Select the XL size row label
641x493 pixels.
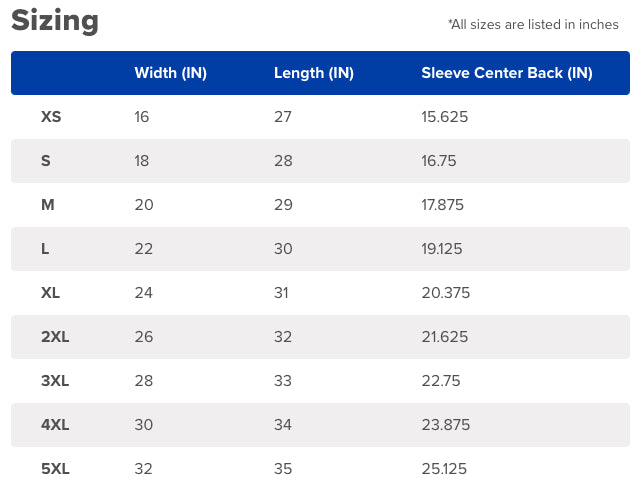point(51,293)
